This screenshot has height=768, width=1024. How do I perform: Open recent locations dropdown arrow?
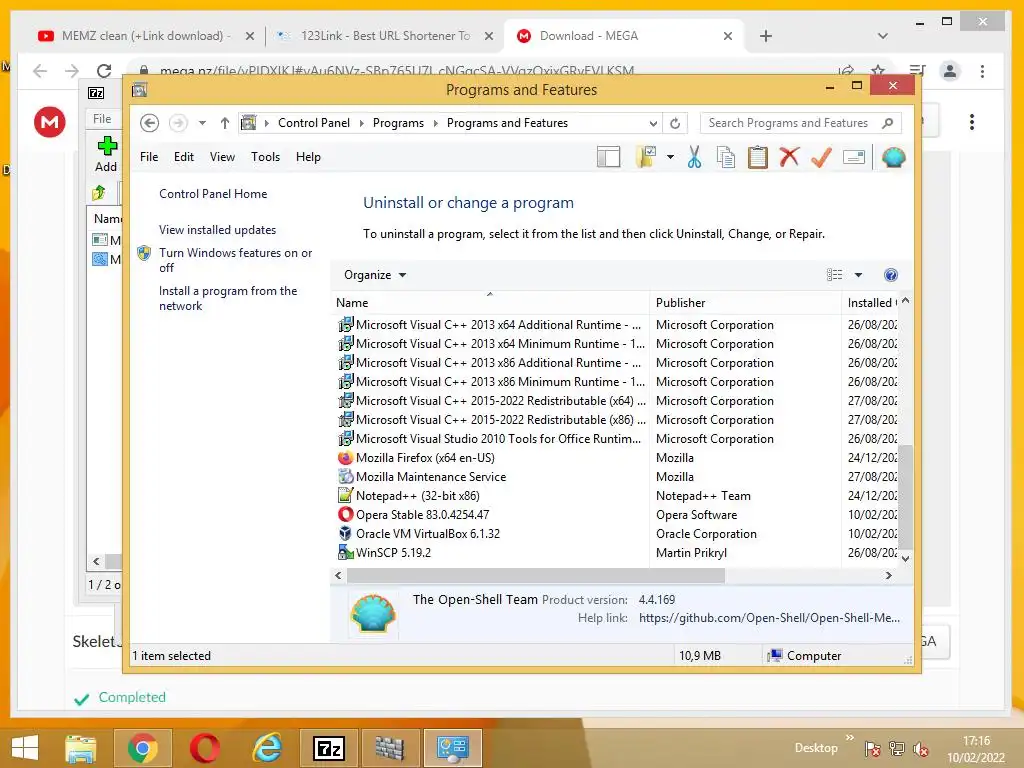click(202, 123)
